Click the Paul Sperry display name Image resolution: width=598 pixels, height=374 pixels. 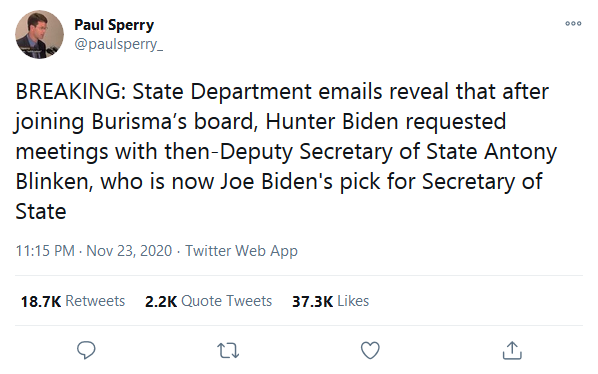pyautogui.click(x=114, y=25)
